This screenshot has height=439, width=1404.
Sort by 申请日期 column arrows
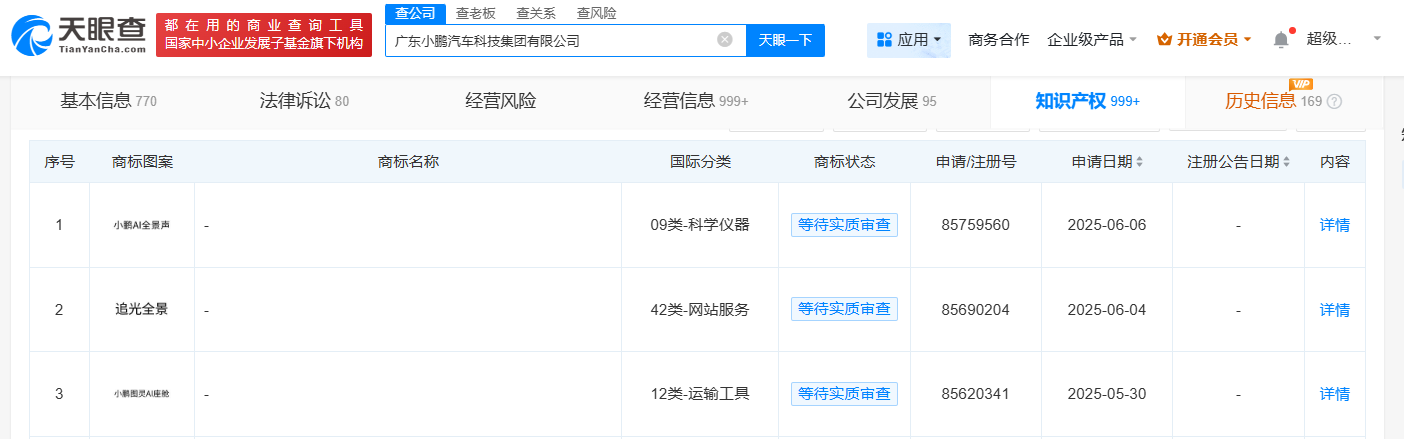pyautogui.click(x=1139, y=162)
